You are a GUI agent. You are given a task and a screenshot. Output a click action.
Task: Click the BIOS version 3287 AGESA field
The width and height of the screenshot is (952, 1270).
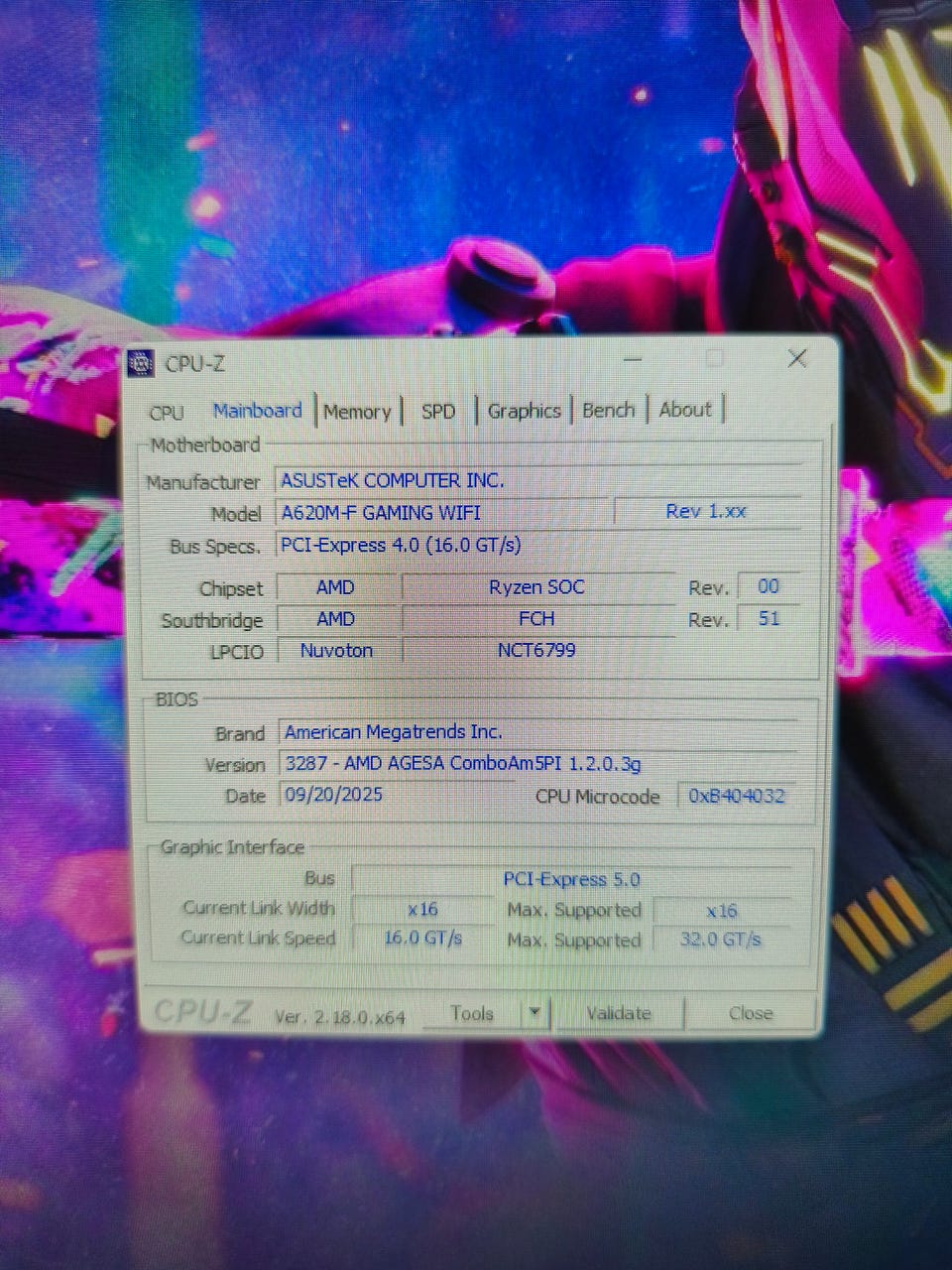tap(537, 763)
